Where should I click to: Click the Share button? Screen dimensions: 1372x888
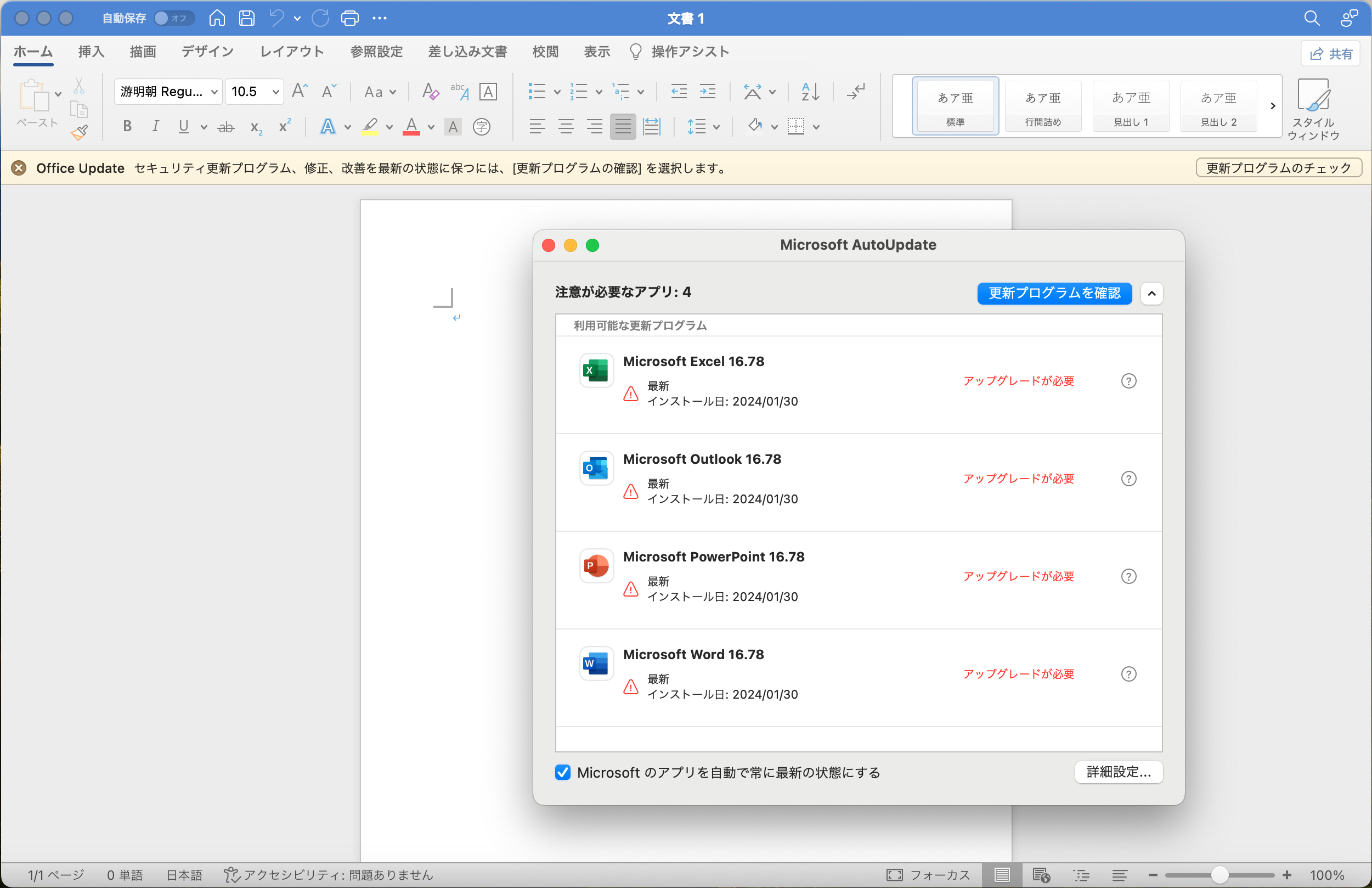pos(1330,54)
